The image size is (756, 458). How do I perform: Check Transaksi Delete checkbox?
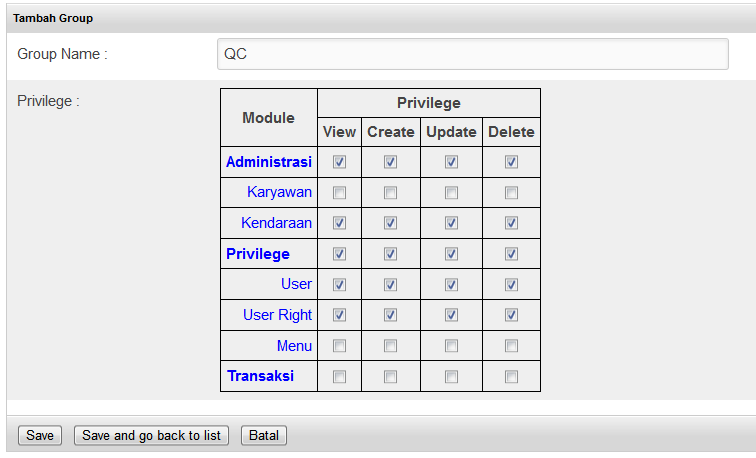coord(512,377)
